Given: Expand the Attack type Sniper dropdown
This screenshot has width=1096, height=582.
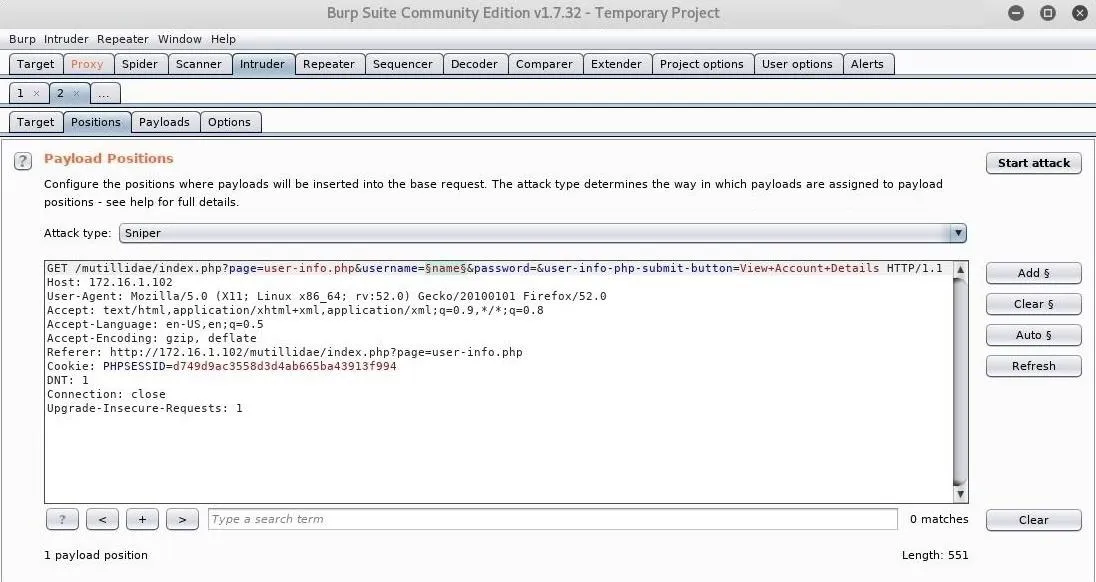Looking at the screenshot, I should pos(958,233).
